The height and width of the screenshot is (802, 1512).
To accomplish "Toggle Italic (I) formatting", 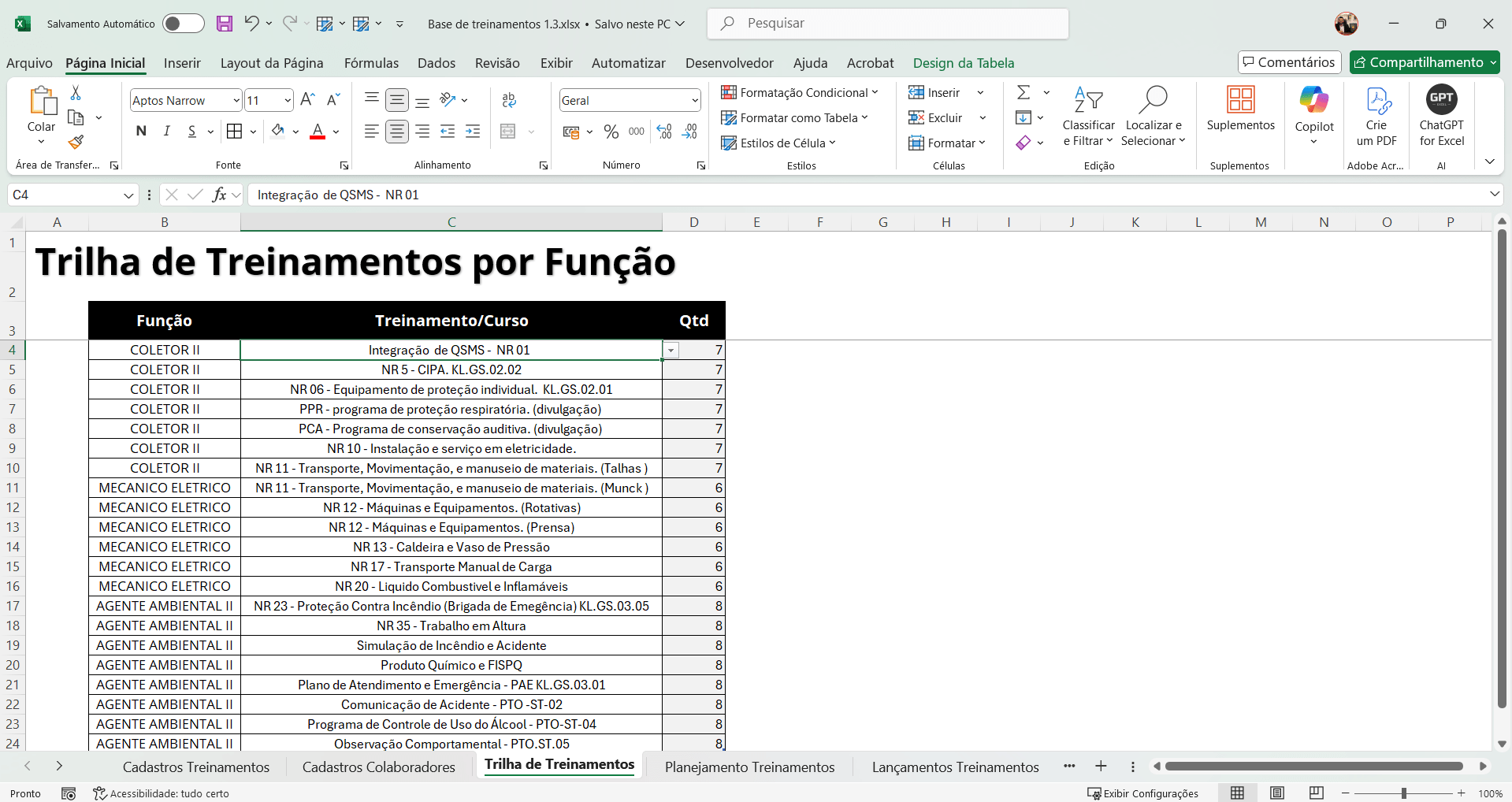I will point(166,132).
